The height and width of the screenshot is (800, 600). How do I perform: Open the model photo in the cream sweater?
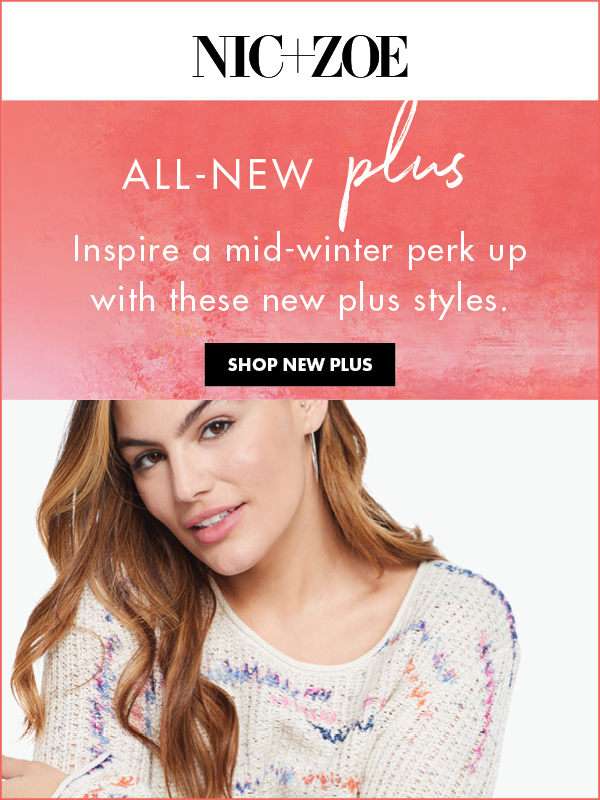(300, 599)
